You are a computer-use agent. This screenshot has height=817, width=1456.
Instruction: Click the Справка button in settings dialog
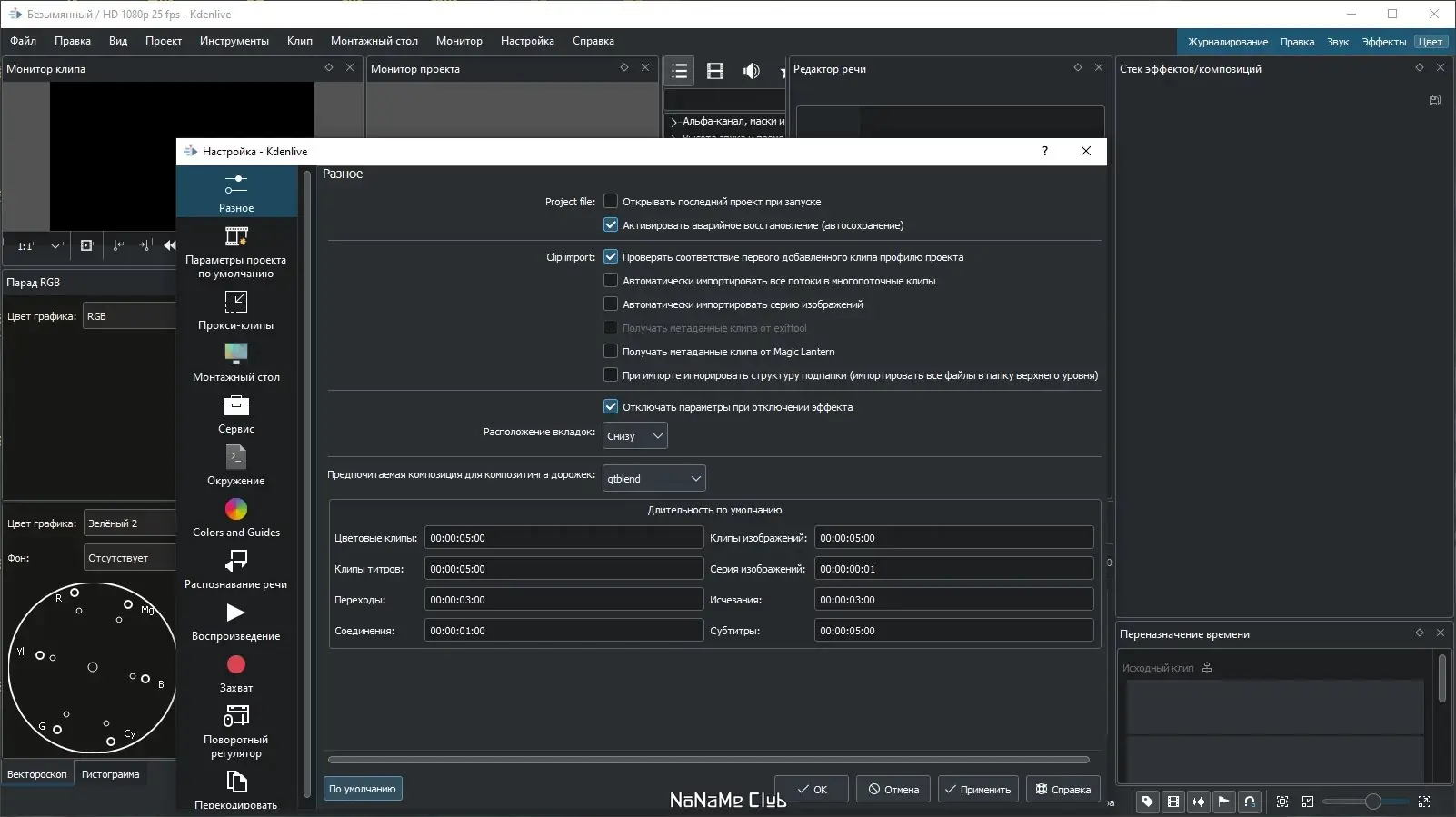[x=1063, y=790]
